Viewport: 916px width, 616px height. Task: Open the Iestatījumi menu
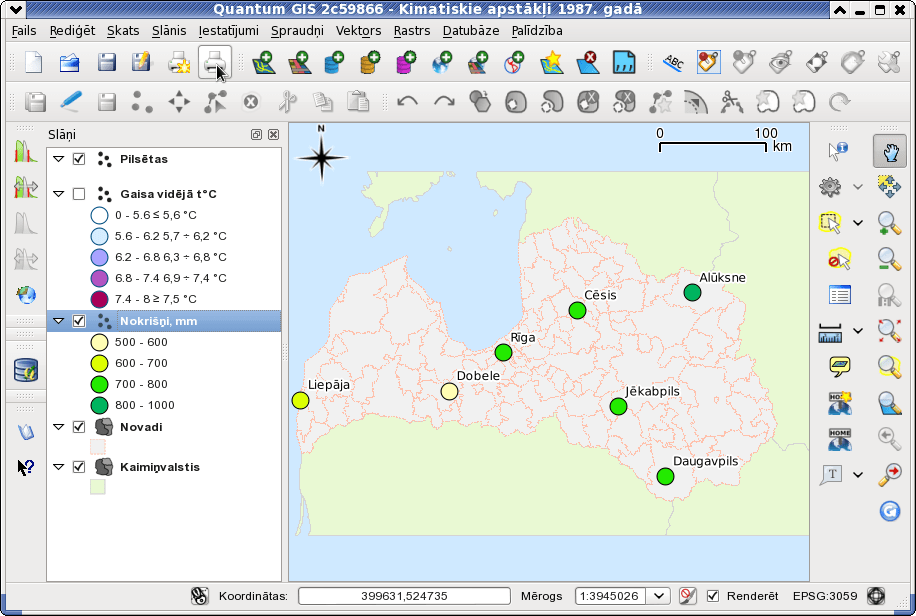pyautogui.click(x=228, y=30)
